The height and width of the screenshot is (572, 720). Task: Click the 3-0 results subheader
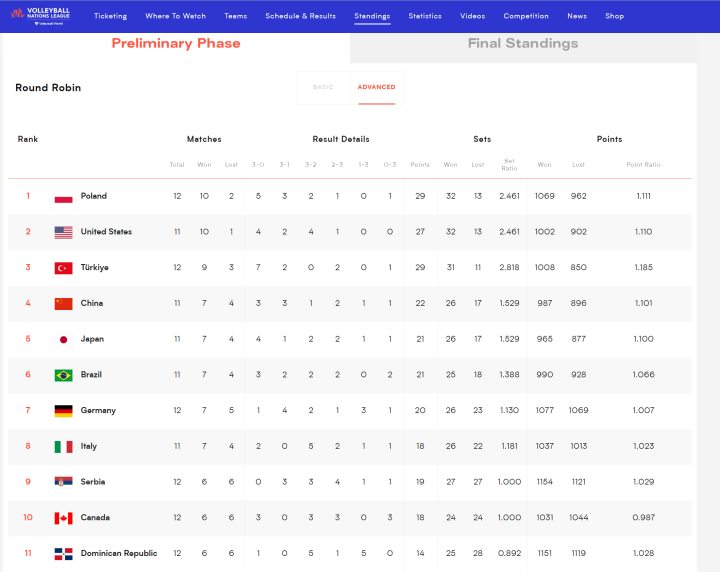pos(258,165)
